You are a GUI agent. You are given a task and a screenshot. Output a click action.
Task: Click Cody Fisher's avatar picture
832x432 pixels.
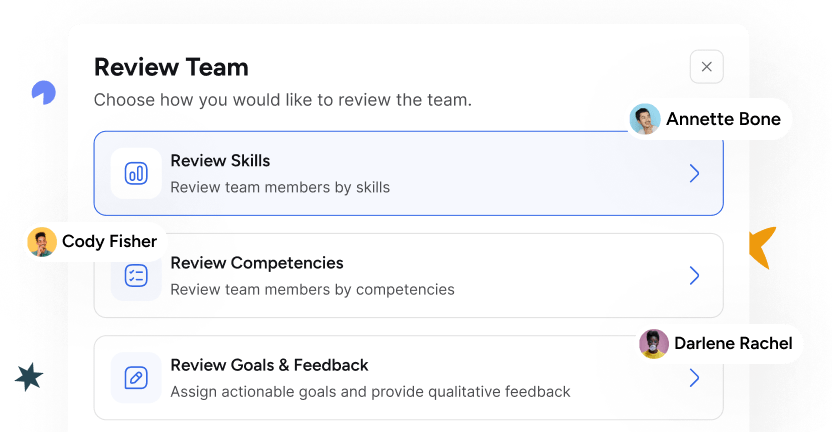coord(42,242)
